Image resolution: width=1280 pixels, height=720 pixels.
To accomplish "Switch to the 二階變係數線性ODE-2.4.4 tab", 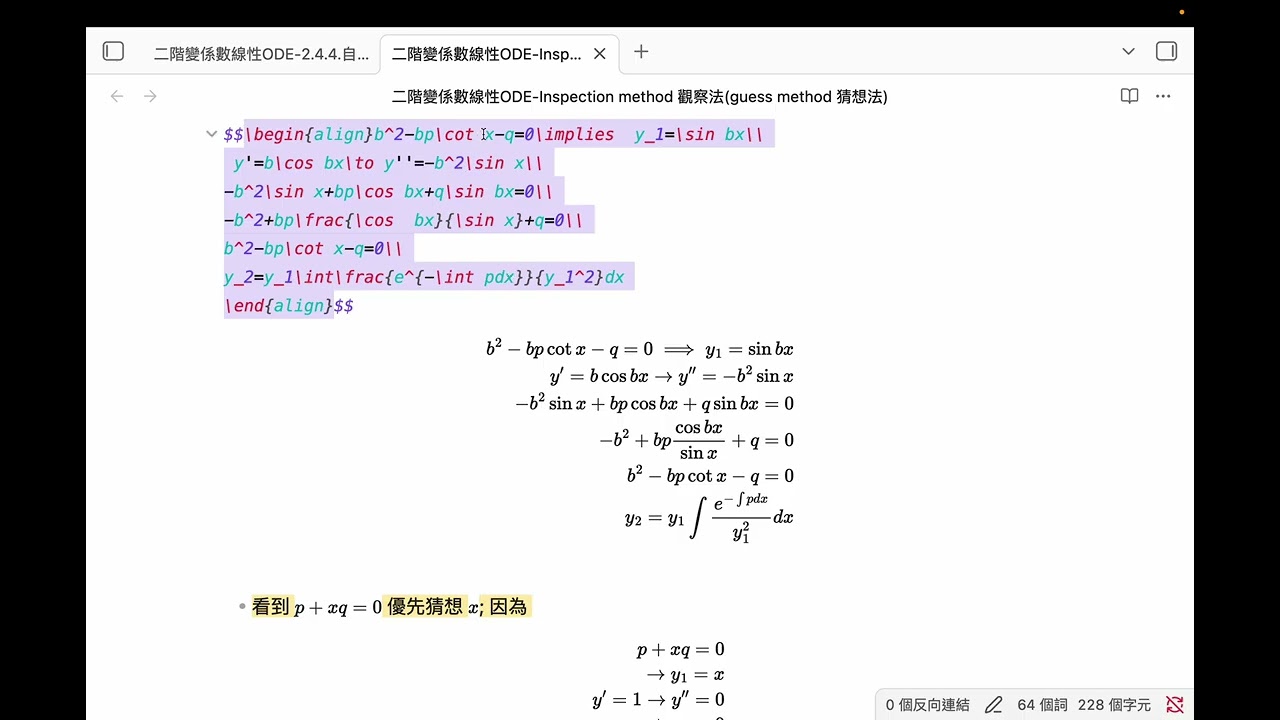I will [x=261, y=54].
